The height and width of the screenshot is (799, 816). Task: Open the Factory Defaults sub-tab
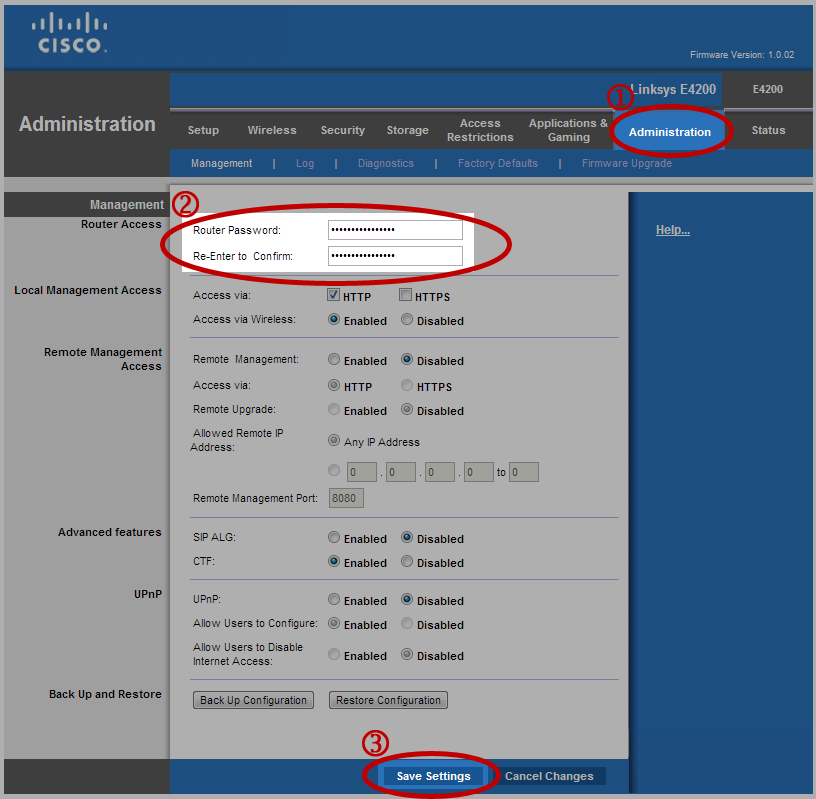click(x=498, y=163)
